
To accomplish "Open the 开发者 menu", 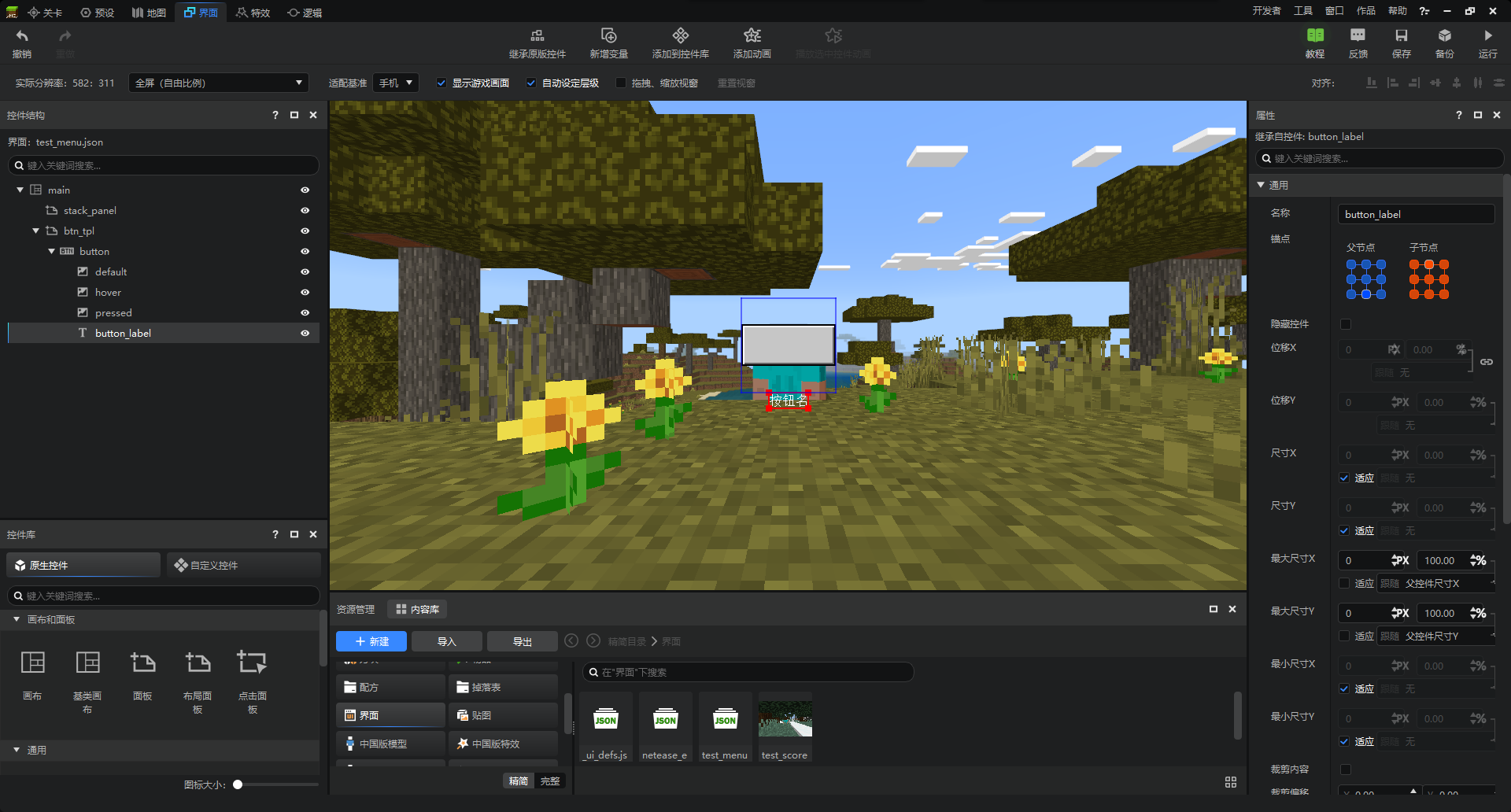I will click(1266, 11).
